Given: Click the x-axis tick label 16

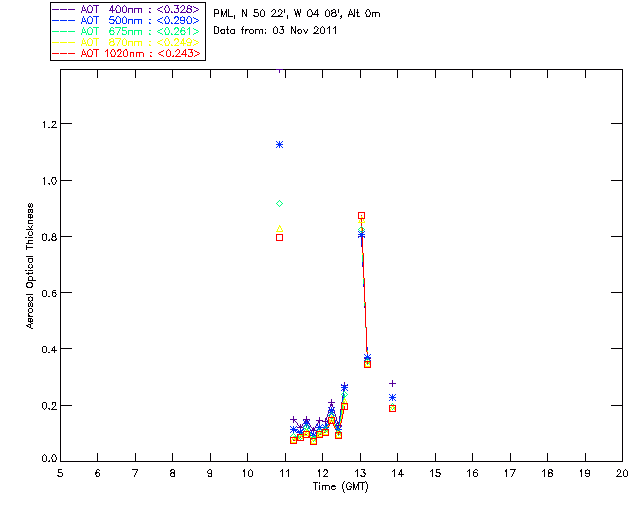Looking at the screenshot, I should [x=473, y=473].
